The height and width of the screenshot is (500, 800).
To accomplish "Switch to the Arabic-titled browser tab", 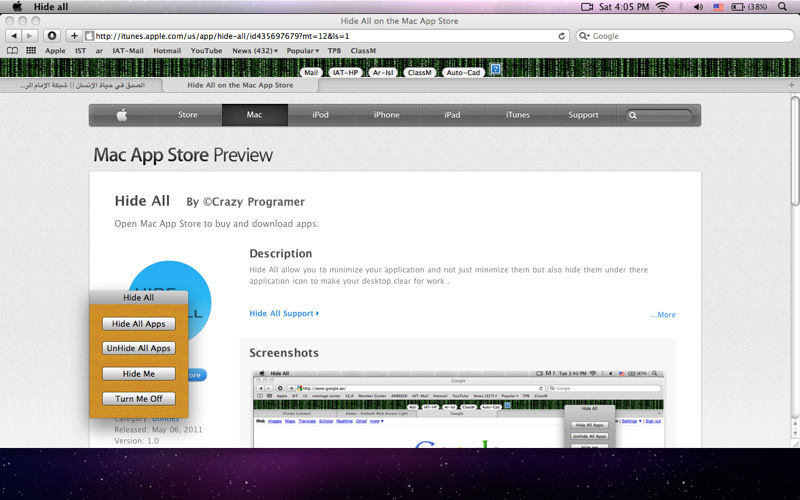I will (83, 85).
